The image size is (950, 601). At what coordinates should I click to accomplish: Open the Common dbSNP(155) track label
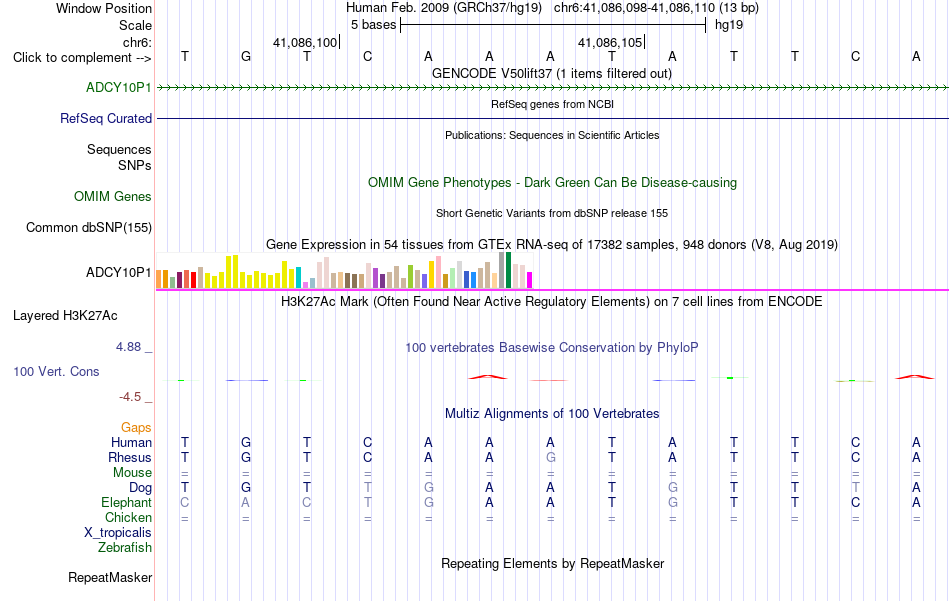pyautogui.click(x=88, y=227)
